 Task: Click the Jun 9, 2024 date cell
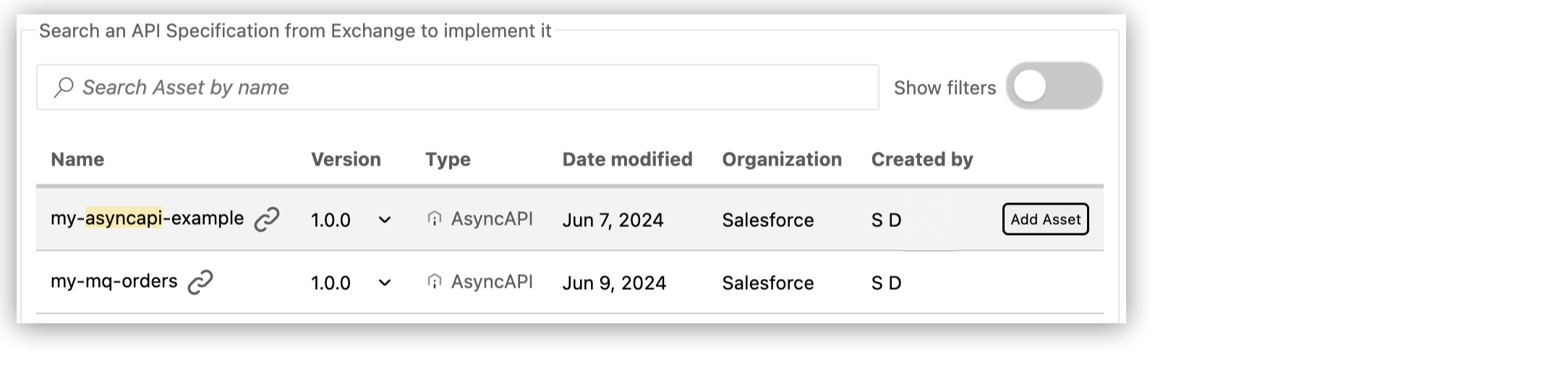(x=614, y=283)
